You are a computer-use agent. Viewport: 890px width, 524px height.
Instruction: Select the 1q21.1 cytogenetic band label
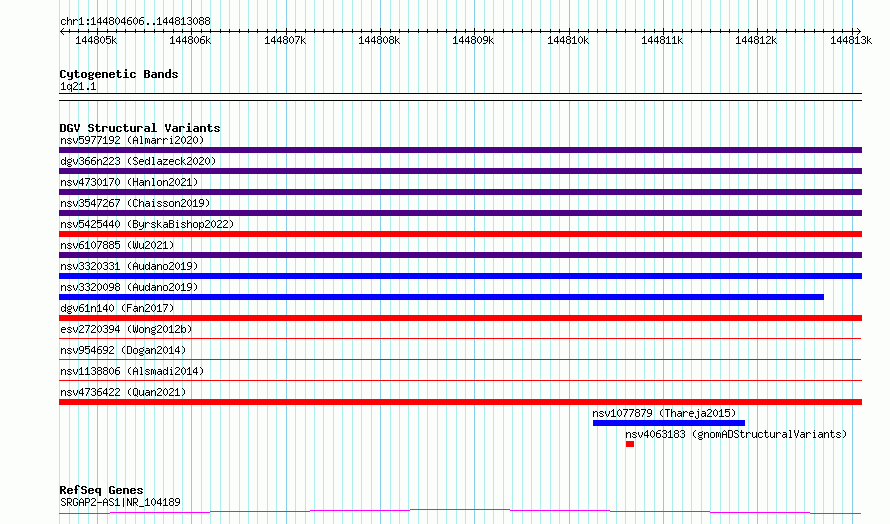coord(78,86)
